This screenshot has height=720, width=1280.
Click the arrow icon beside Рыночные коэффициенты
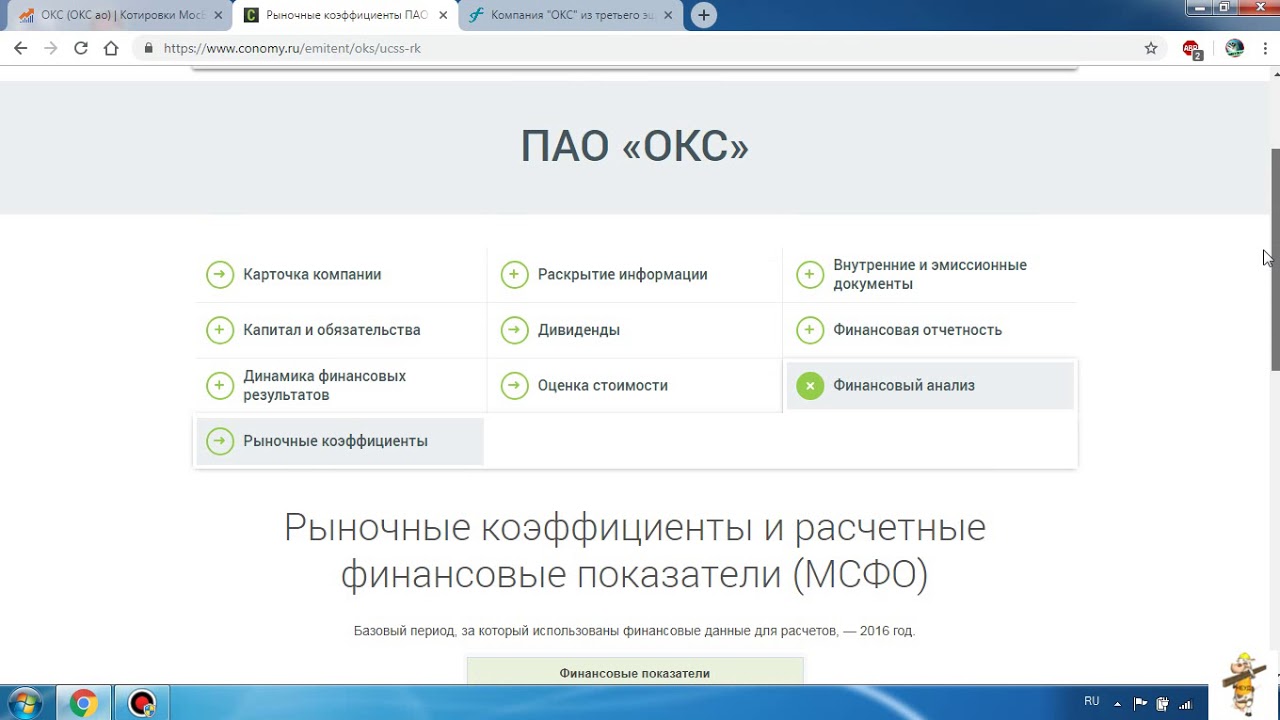[219, 441]
